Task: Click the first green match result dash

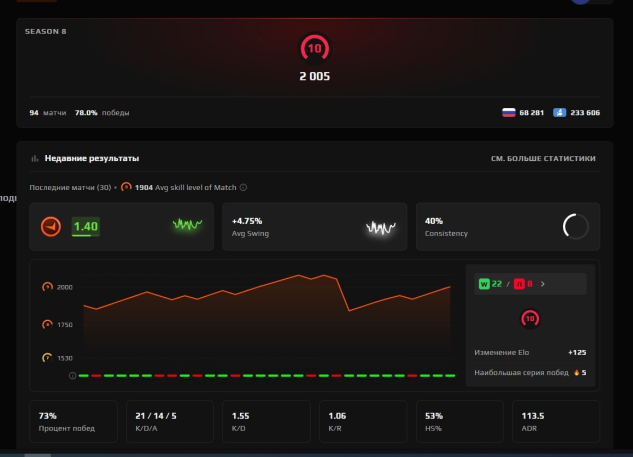Action: (84, 376)
